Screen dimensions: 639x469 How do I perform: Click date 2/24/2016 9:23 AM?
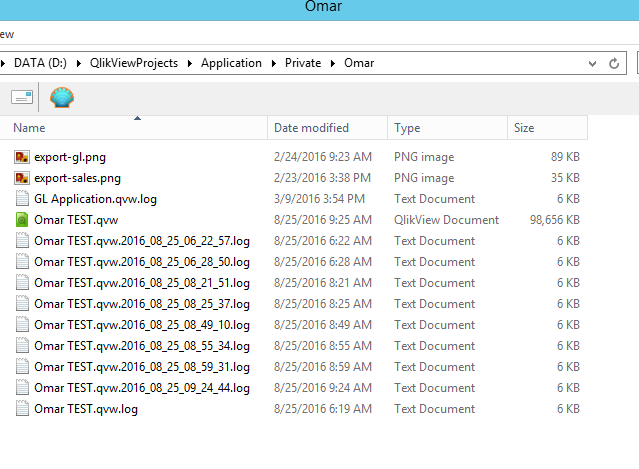click(x=323, y=157)
